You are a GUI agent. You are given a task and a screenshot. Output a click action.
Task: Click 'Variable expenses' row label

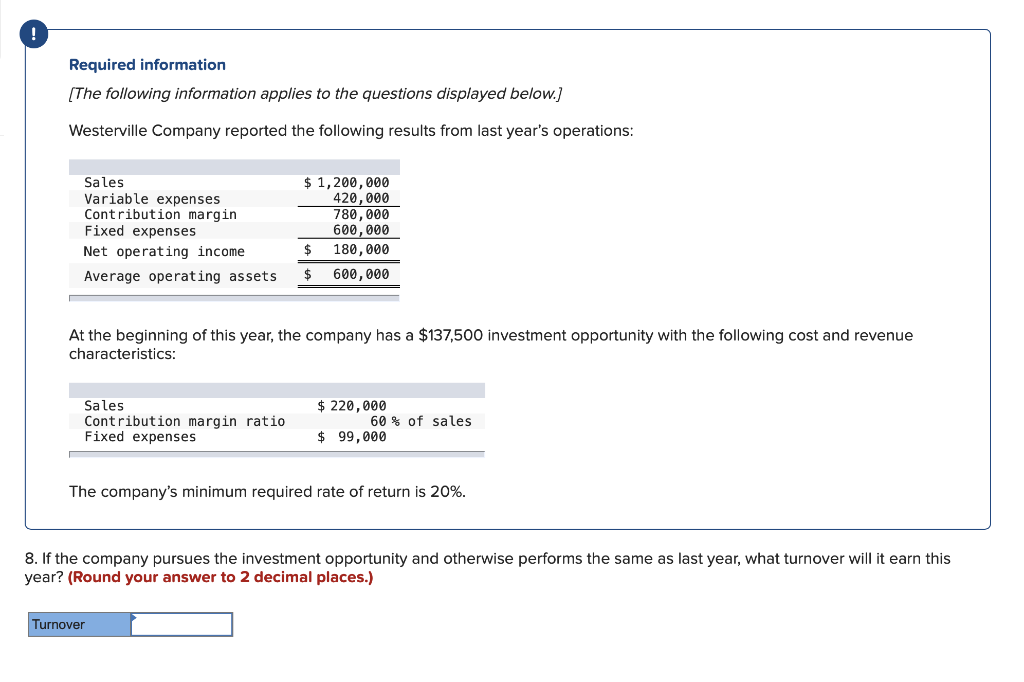(x=152, y=199)
